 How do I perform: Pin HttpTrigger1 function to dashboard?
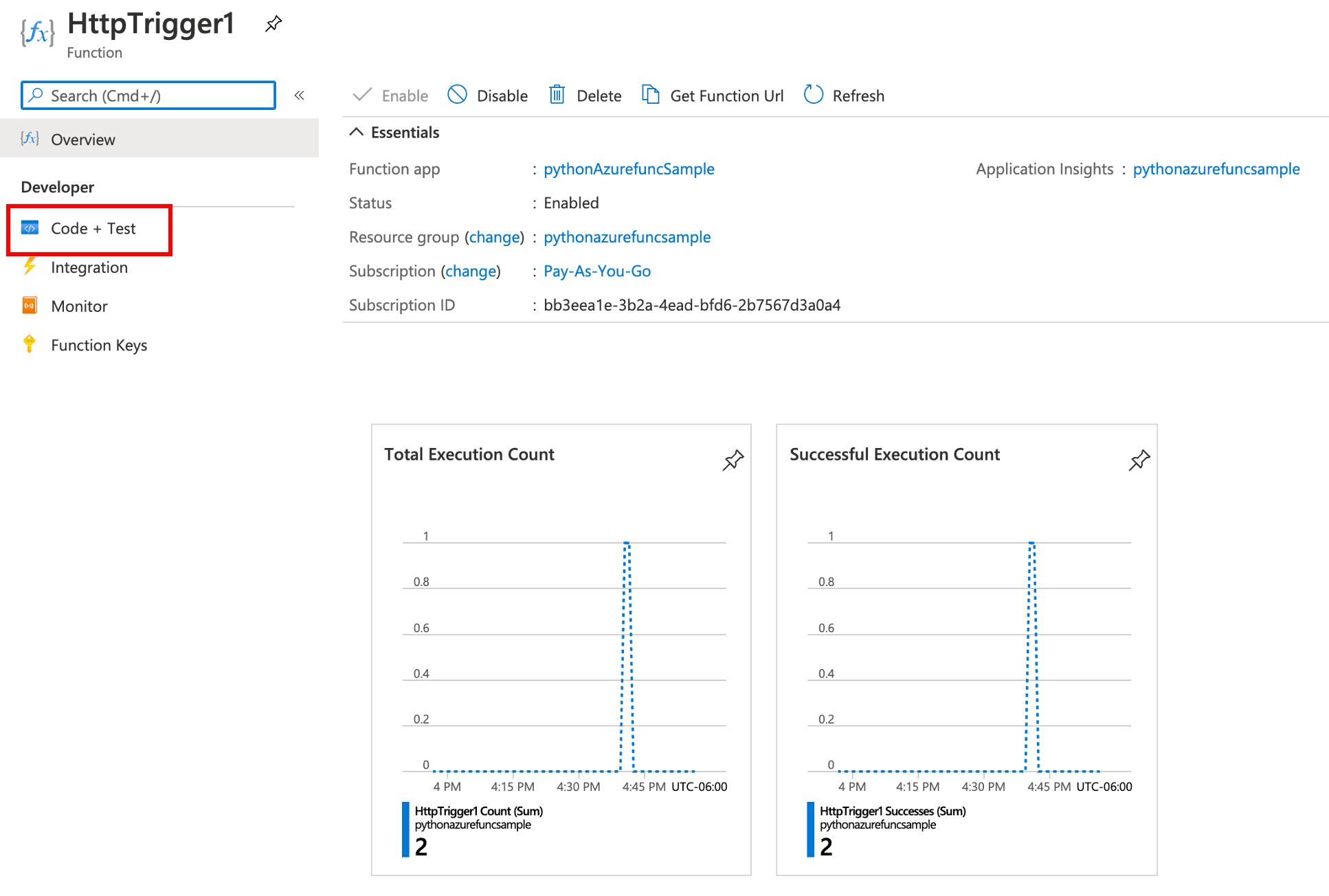coord(273,24)
